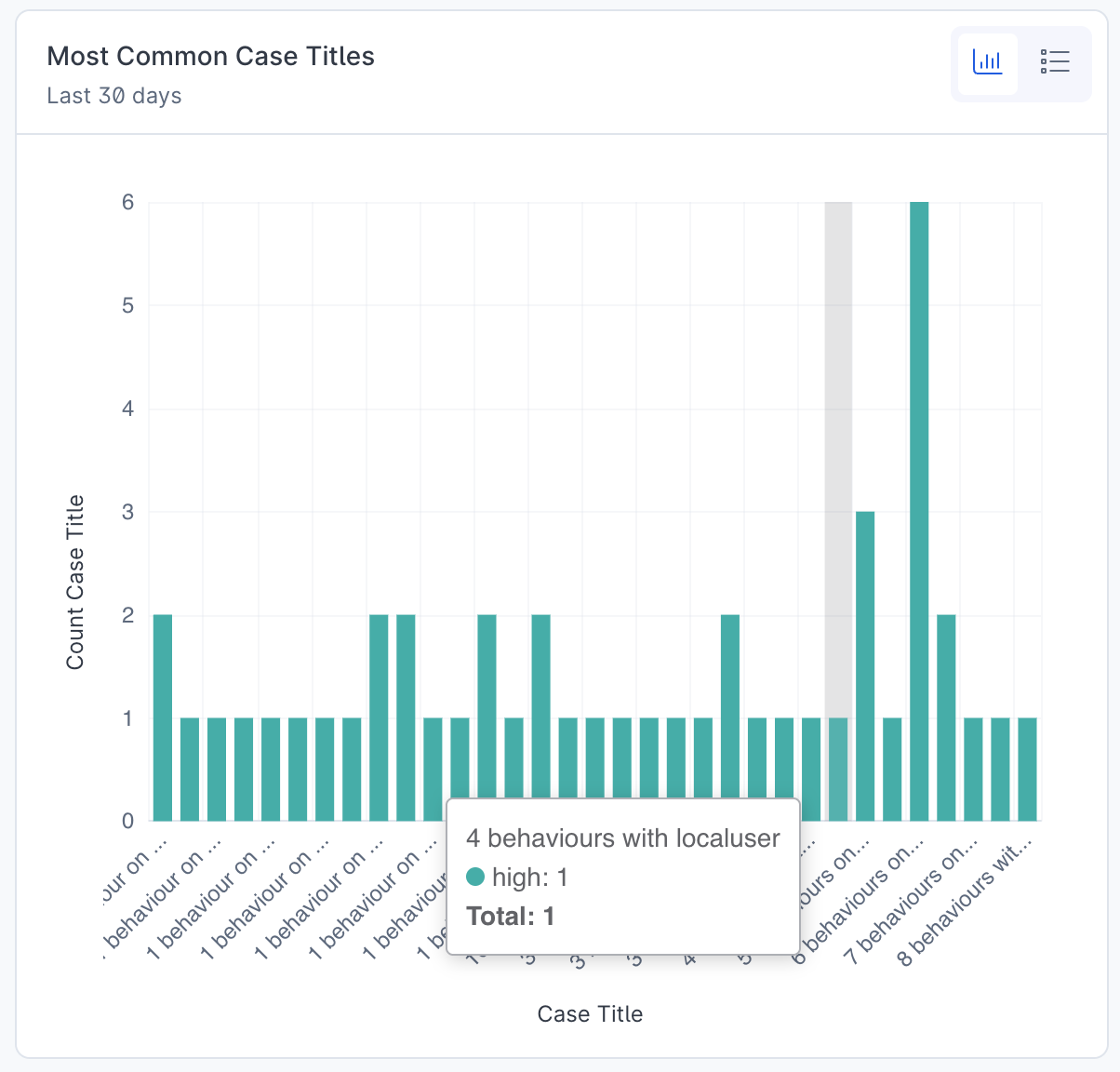Click tooltip title '4 behaviours with localuser'
This screenshot has height=1072, width=1120.
(623, 838)
